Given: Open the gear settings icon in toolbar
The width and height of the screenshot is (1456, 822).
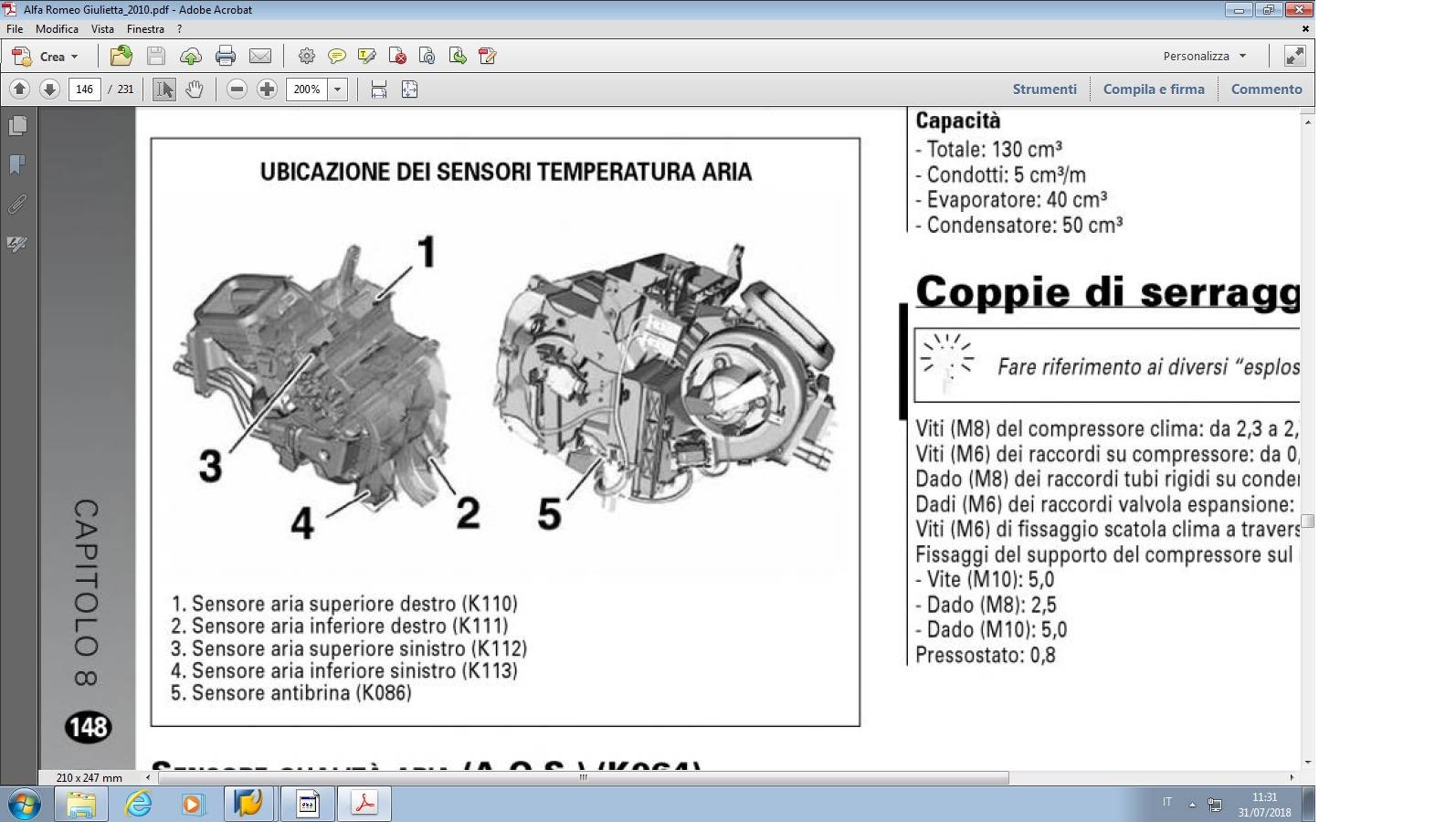Looking at the screenshot, I should point(307,57).
